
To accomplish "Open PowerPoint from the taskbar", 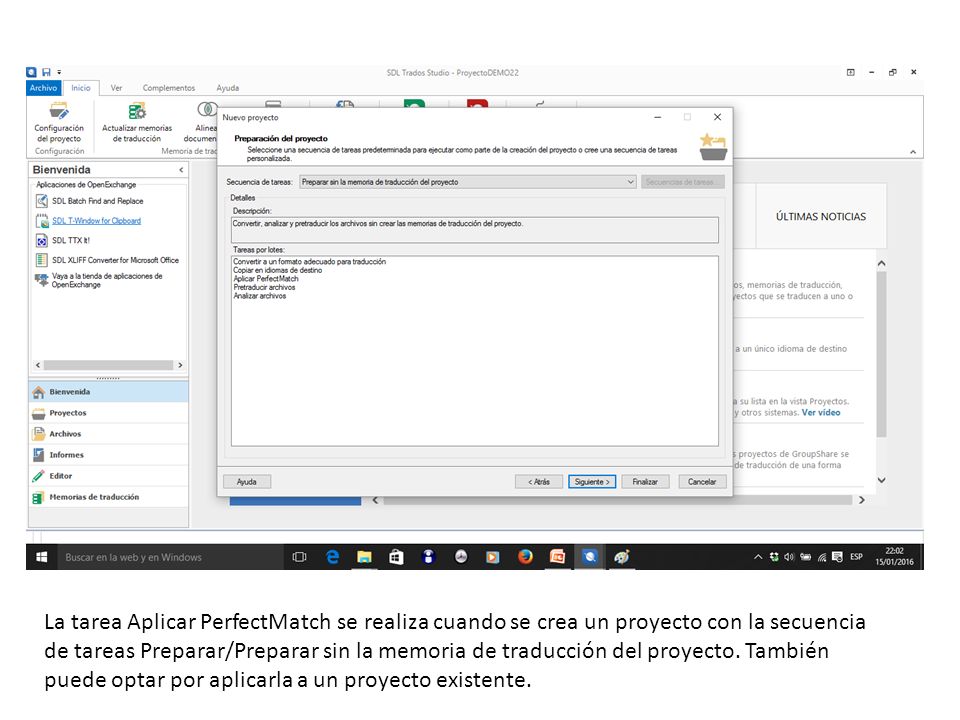I will pos(557,557).
